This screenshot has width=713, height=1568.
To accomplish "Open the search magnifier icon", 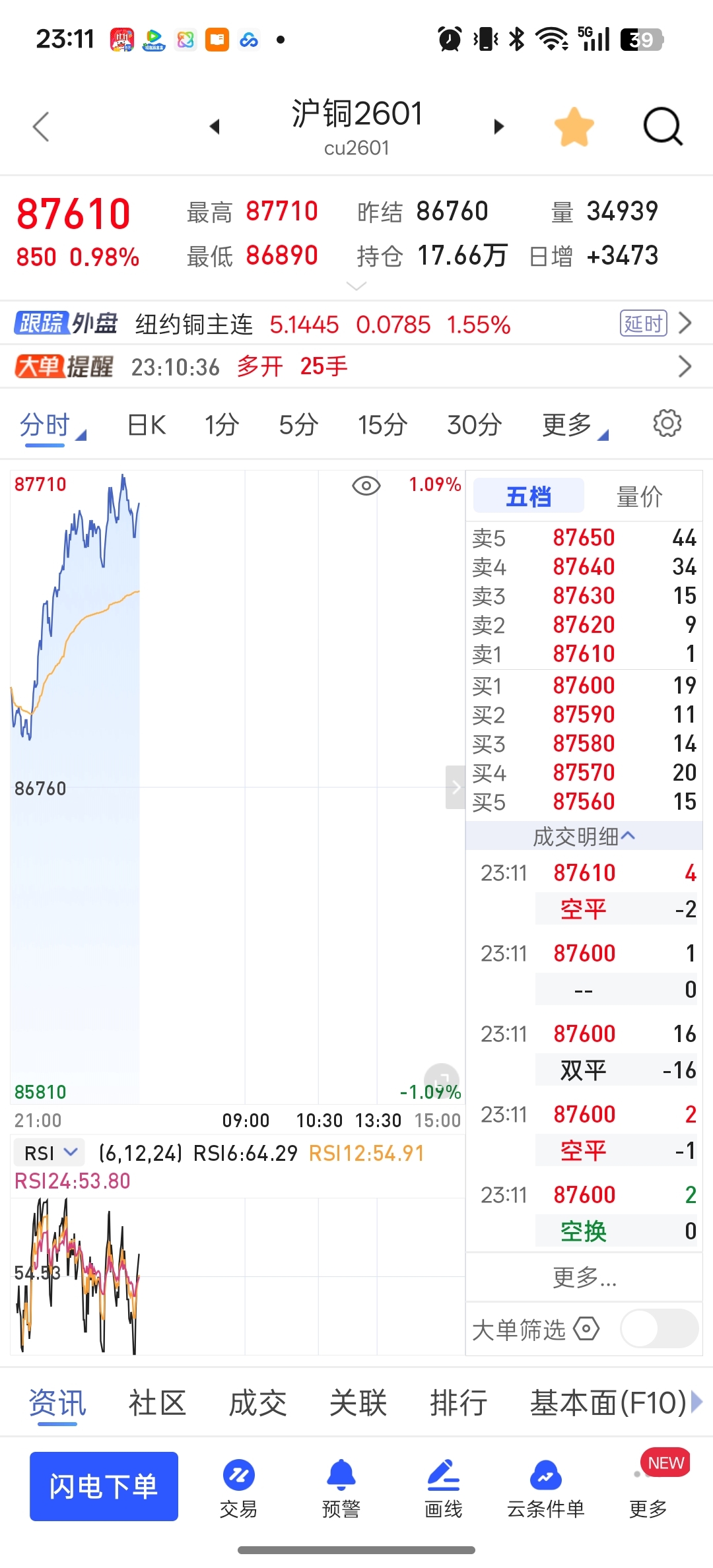I will [x=662, y=125].
